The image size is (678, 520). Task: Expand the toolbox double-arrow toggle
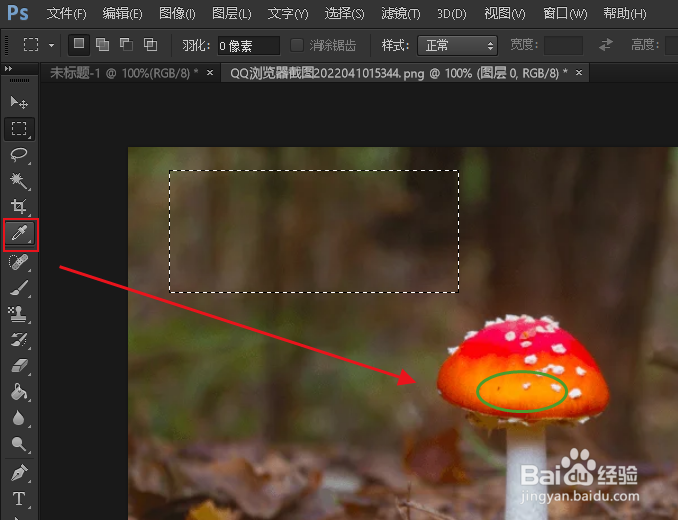pyautogui.click(x=8, y=68)
